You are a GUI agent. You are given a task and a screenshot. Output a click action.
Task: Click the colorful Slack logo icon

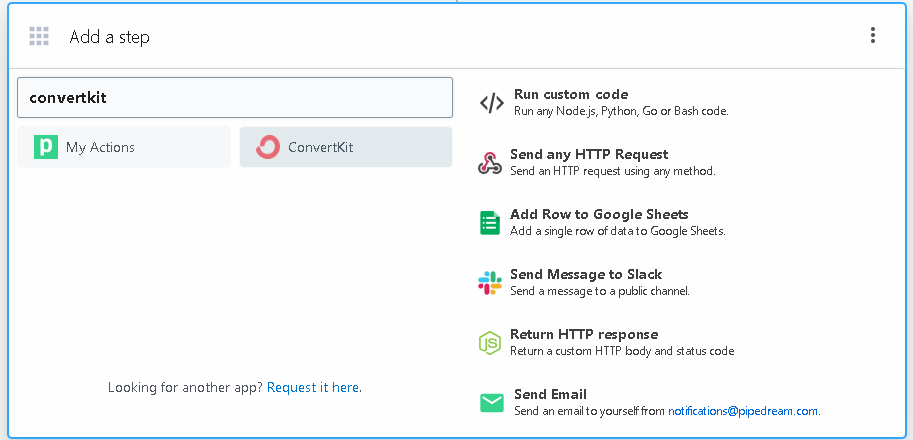[x=490, y=283]
